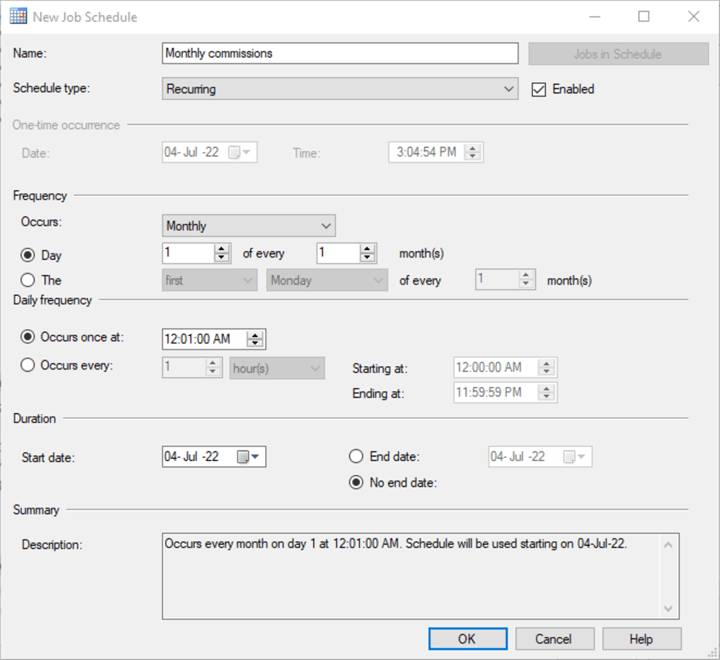This screenshot has width=720, height=660.
Task: Click the Cancel button
Action: pyautogui.click(x=555, y=639)
